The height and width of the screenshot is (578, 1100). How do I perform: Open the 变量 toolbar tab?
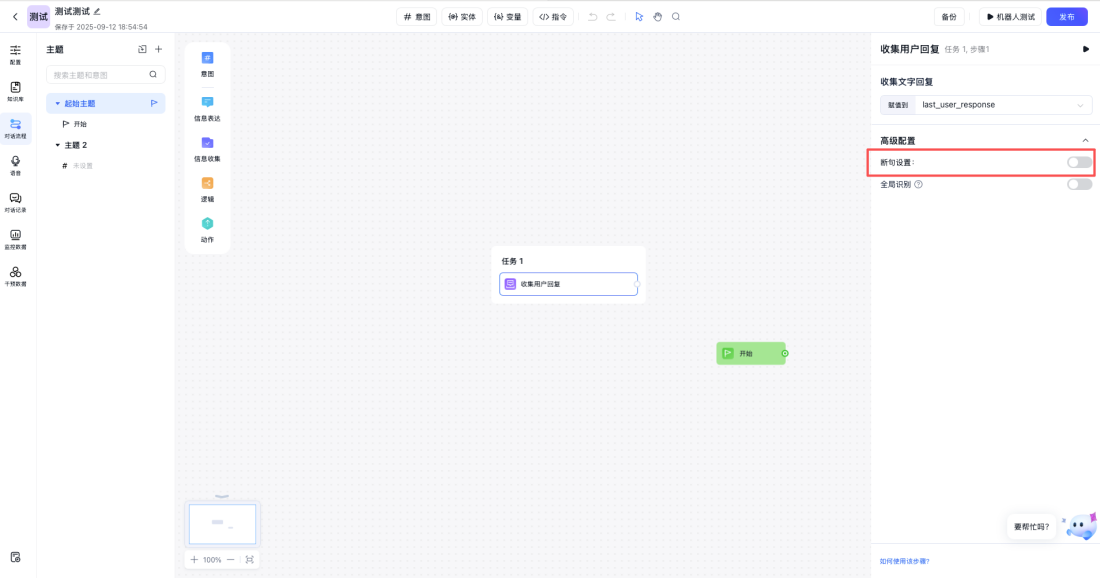(x=507, y=17)
